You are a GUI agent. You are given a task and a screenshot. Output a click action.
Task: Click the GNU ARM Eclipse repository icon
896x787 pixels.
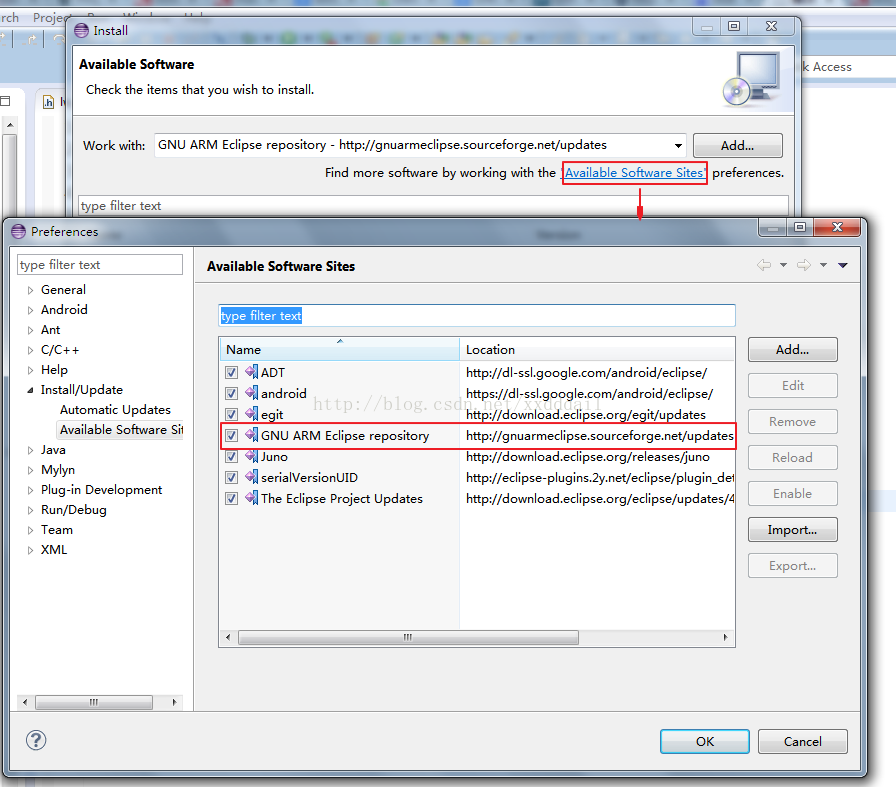click(x=251, y=436)
